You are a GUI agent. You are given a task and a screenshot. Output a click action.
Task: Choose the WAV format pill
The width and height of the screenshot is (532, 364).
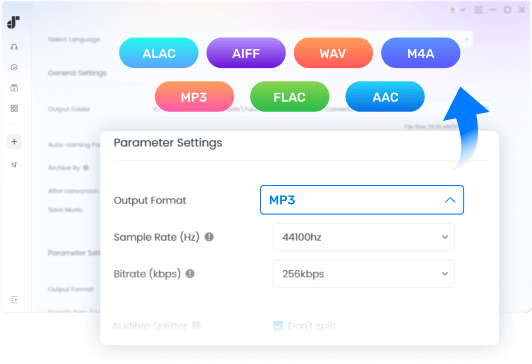(x=333, y=53)
